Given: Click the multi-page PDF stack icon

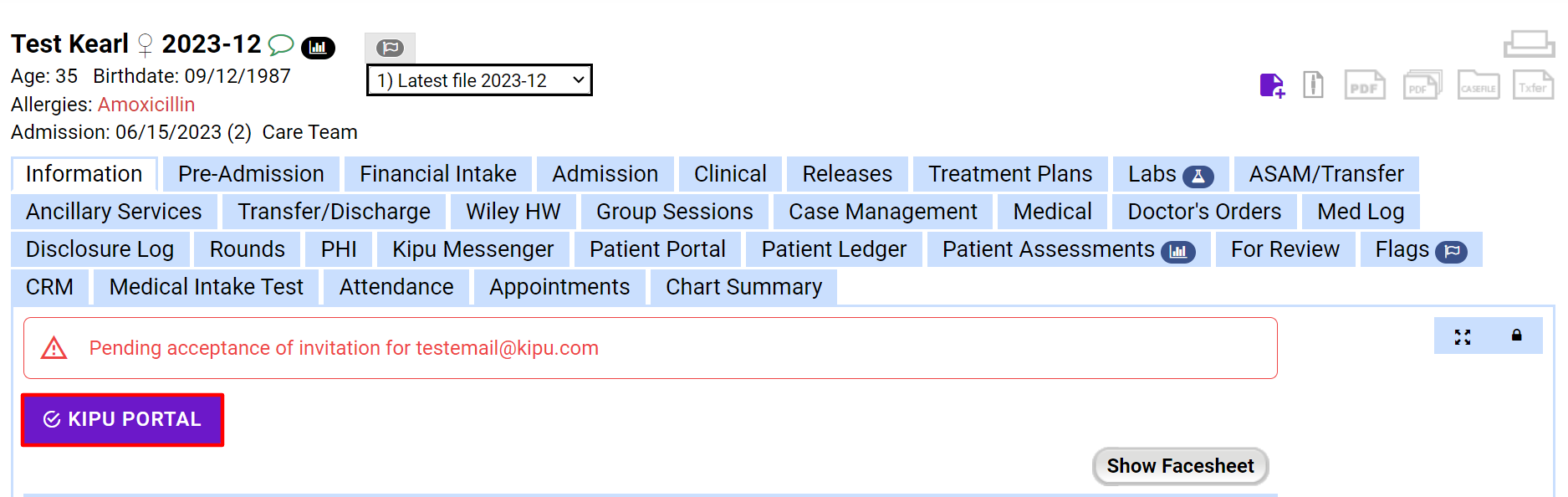Looking at the screenshot, I should pos(1422,85).
